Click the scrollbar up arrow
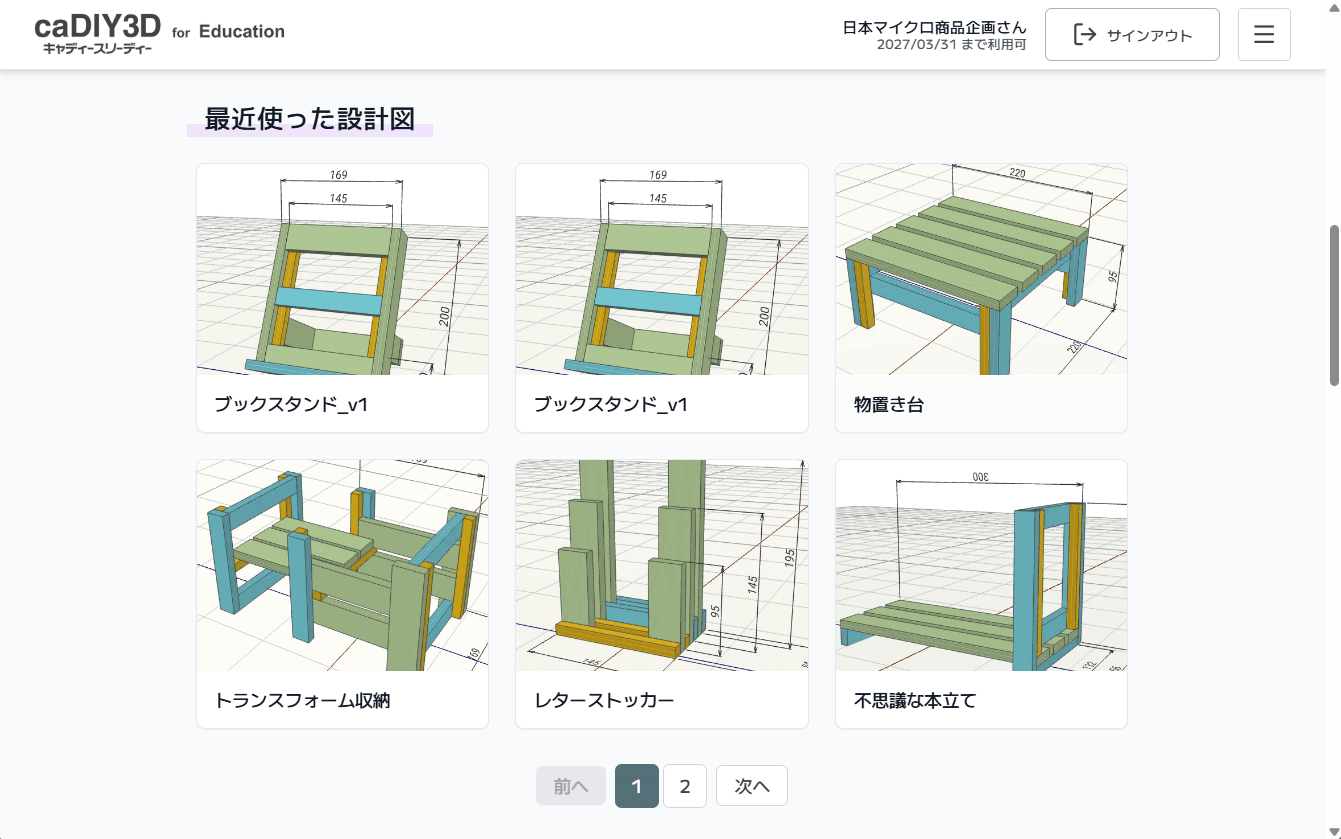Image resolution: width=1341 pixels, height=839 pixels. pyautogui.click(x=1333, y=8)
